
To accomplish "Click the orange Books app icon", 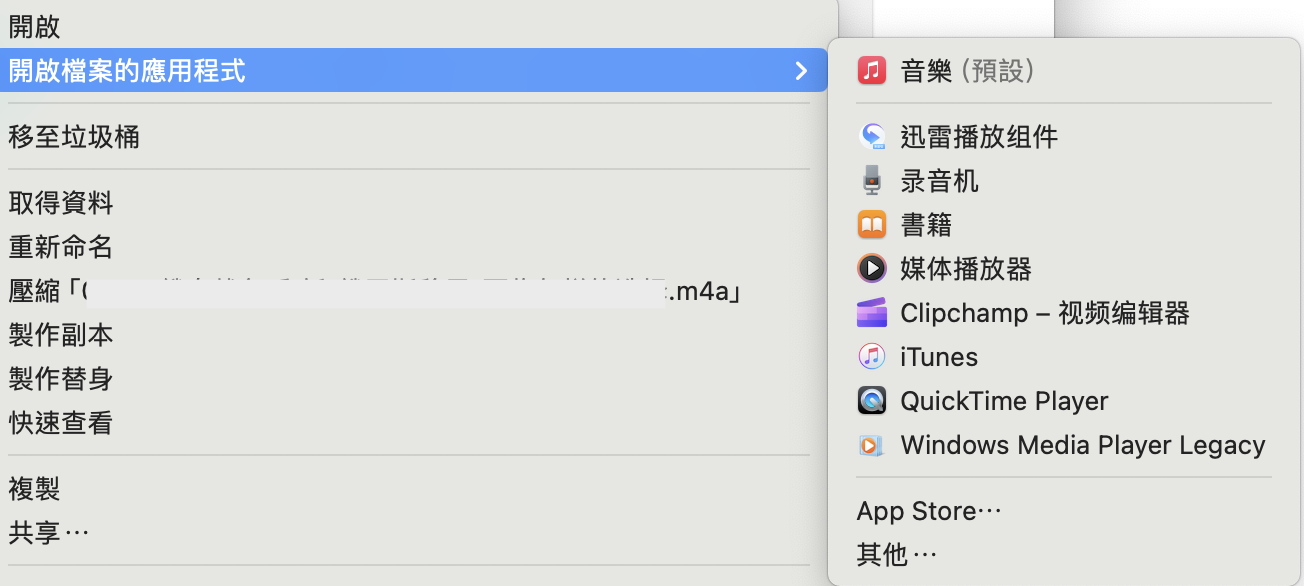I will coord(872,225).
